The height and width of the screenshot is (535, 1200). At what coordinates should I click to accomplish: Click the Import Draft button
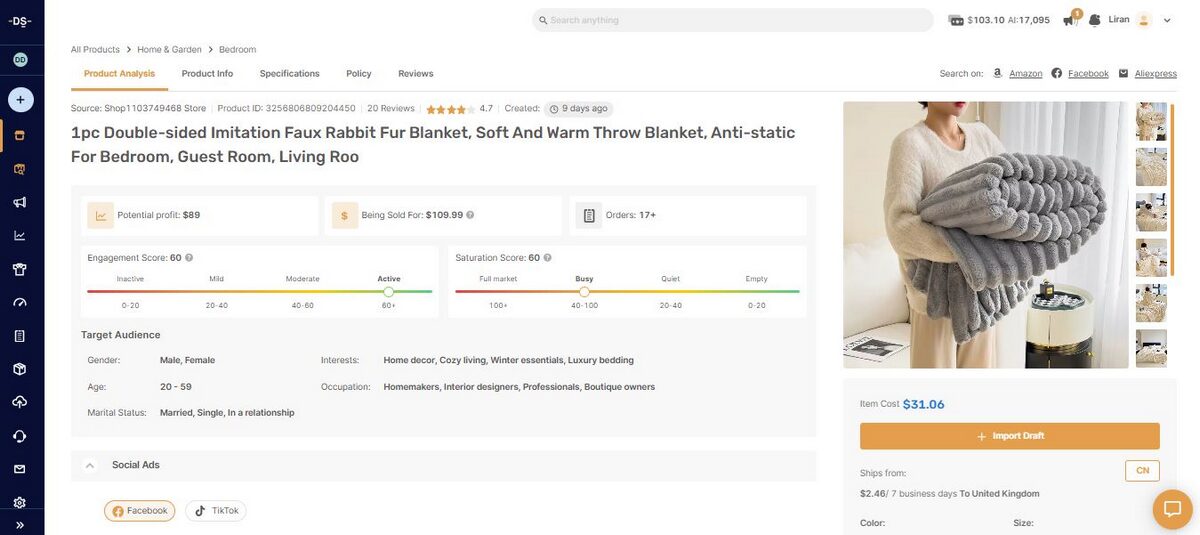(x=1009, y=436)
